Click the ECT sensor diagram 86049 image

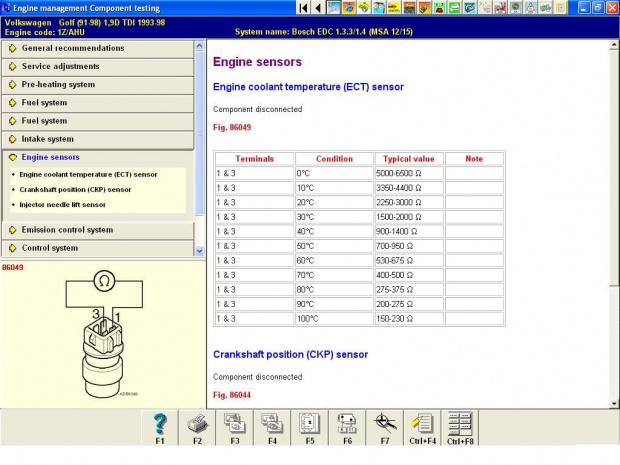[104, 335]
